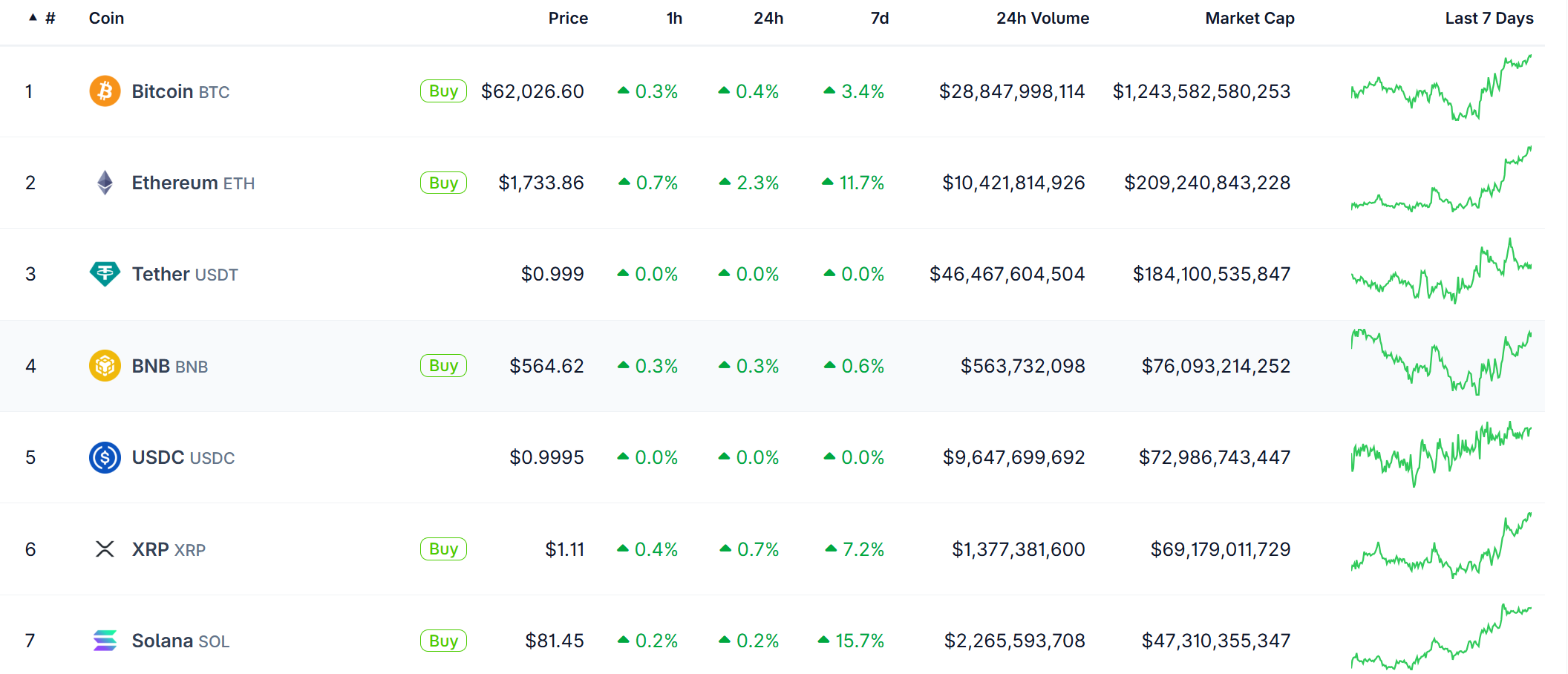Viewport: 1568px width, 674px height.
Task: Click Tether 24h volume $46,467,604,504
Action: click(1007, 274)
